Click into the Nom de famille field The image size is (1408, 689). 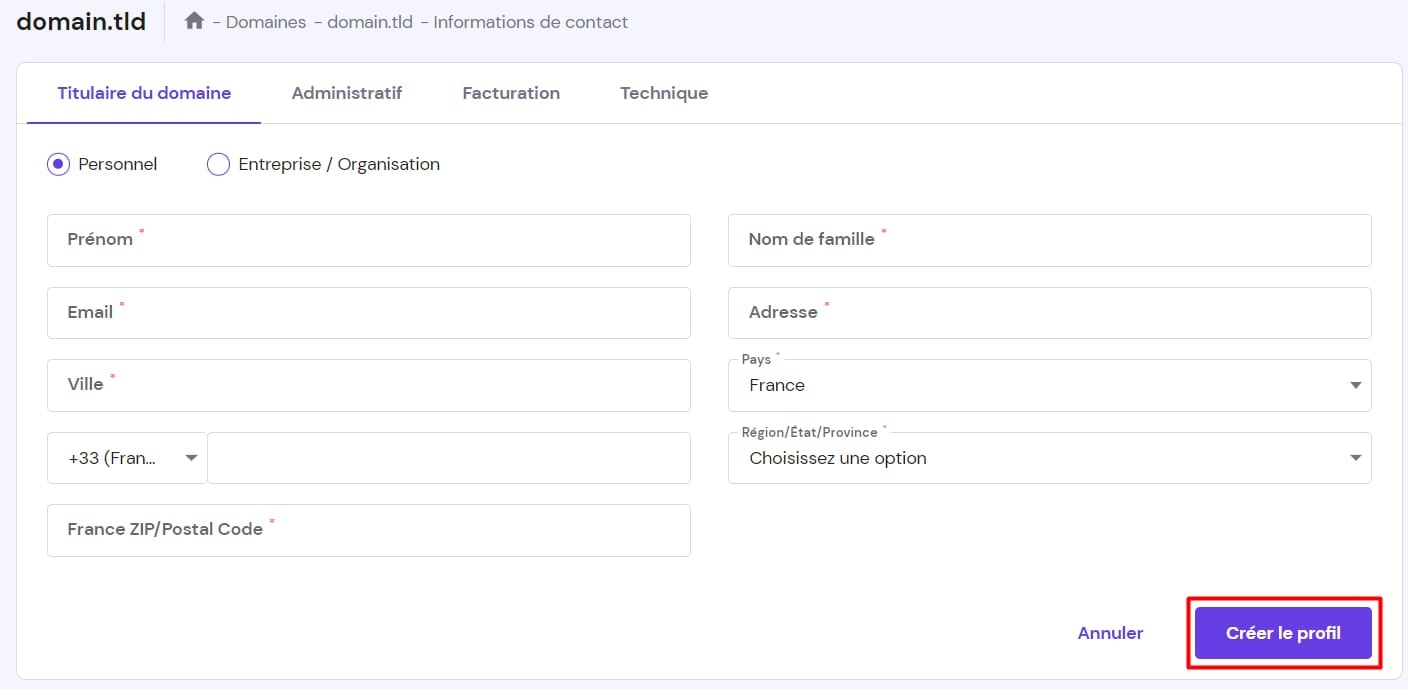pos(1049,240)
